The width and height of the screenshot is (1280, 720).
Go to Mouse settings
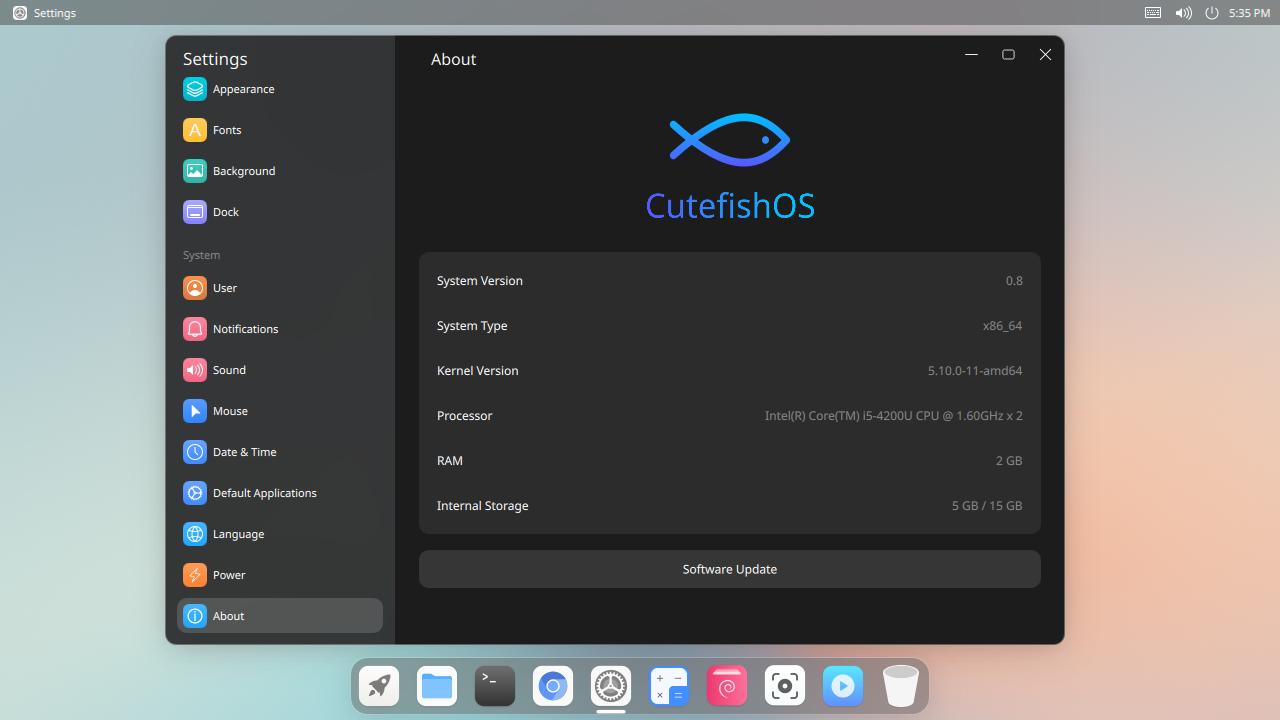click(280, 411)
